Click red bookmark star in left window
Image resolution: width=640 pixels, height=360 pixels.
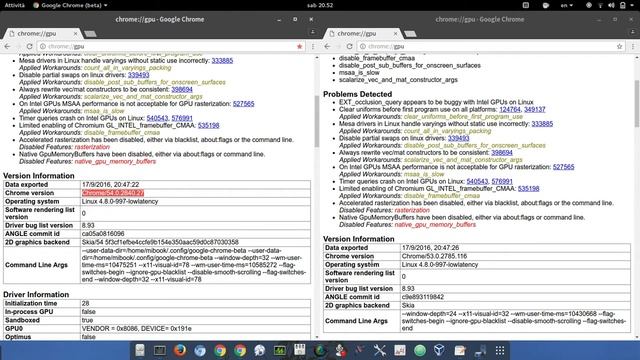[300, 47]
